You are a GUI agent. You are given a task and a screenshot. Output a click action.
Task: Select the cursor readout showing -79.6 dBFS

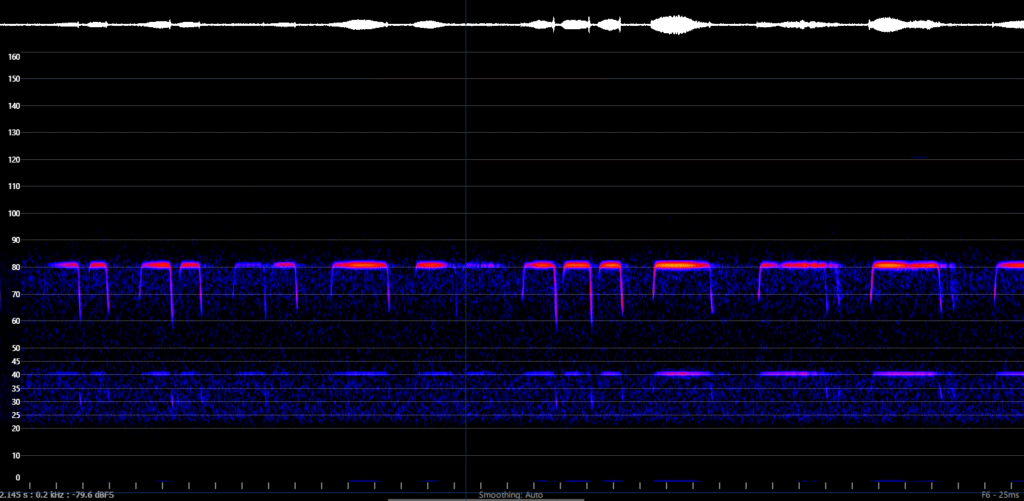tap(58, 494)
